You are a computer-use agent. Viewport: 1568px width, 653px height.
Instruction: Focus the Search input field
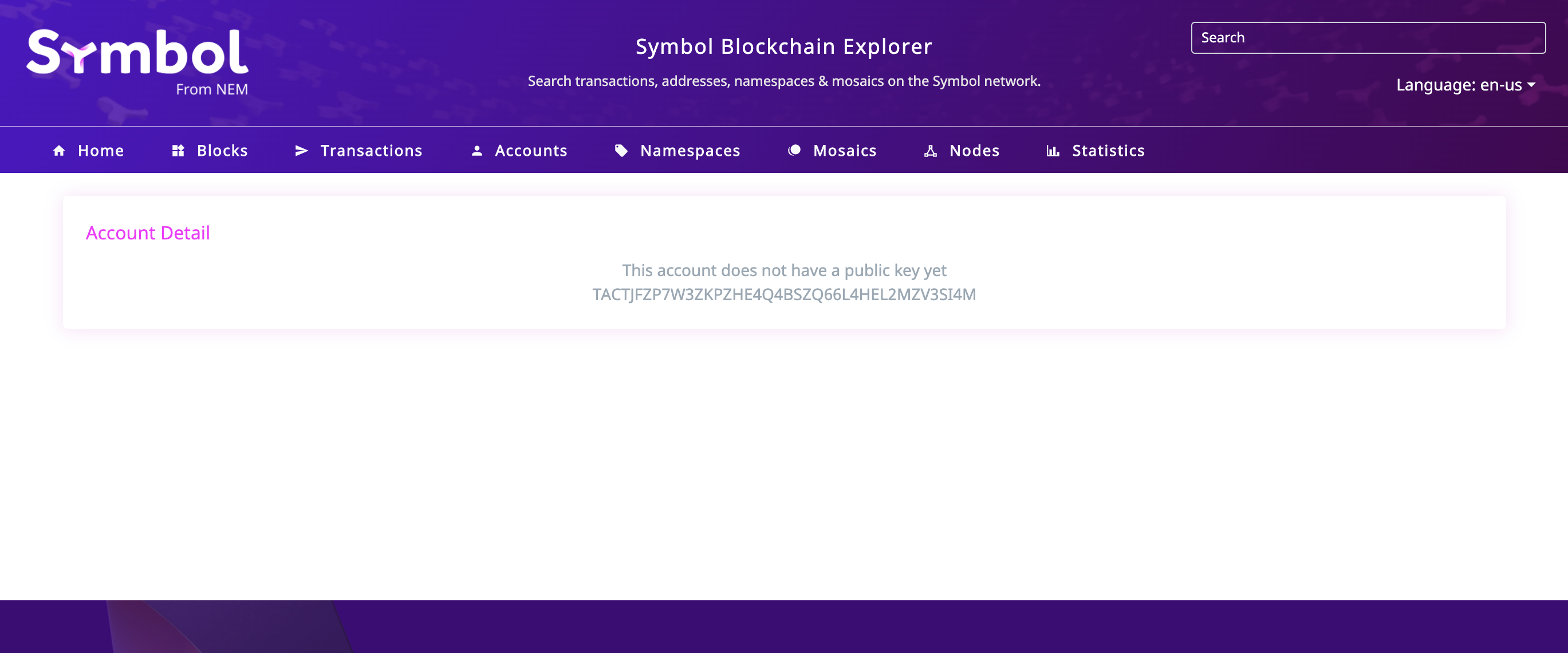pyautogui.click(x=1368, y=38)
